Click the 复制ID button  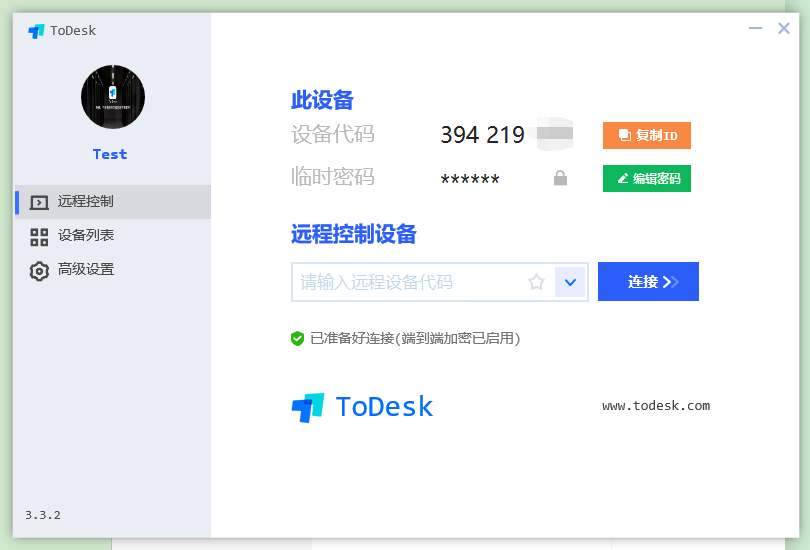click(647, 135)
